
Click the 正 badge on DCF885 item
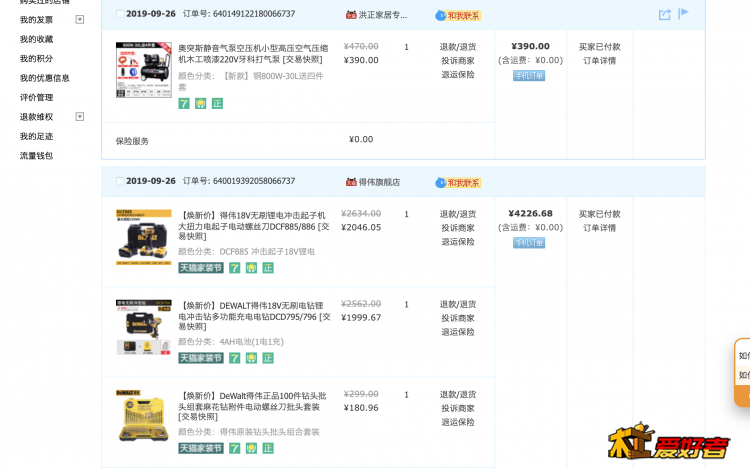(268, 268)
